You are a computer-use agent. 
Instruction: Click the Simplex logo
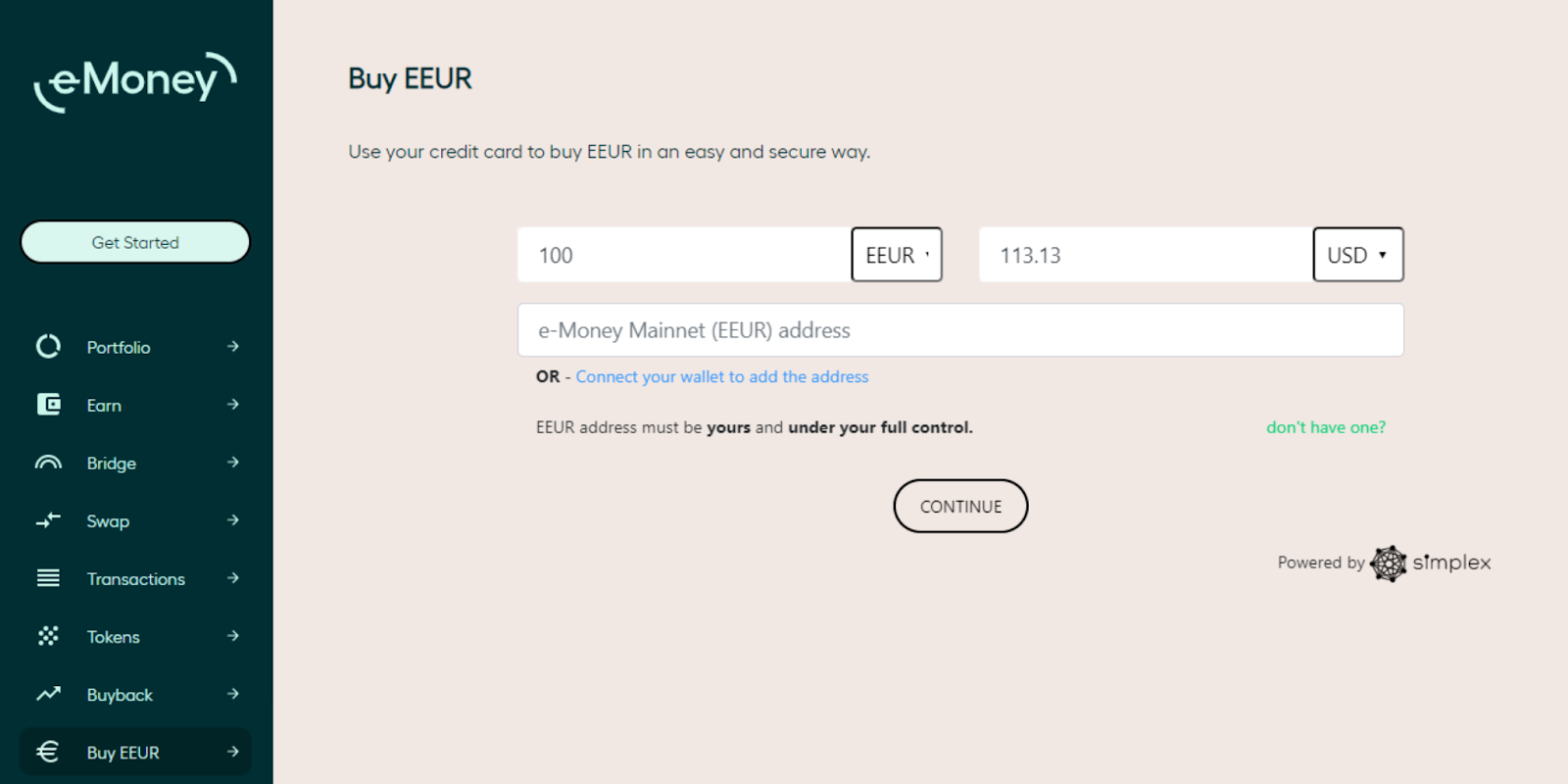point(1432,563)
